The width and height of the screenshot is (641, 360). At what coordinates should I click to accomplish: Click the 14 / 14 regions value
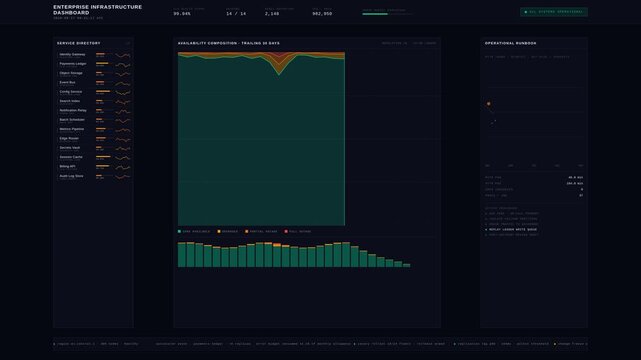236,14
